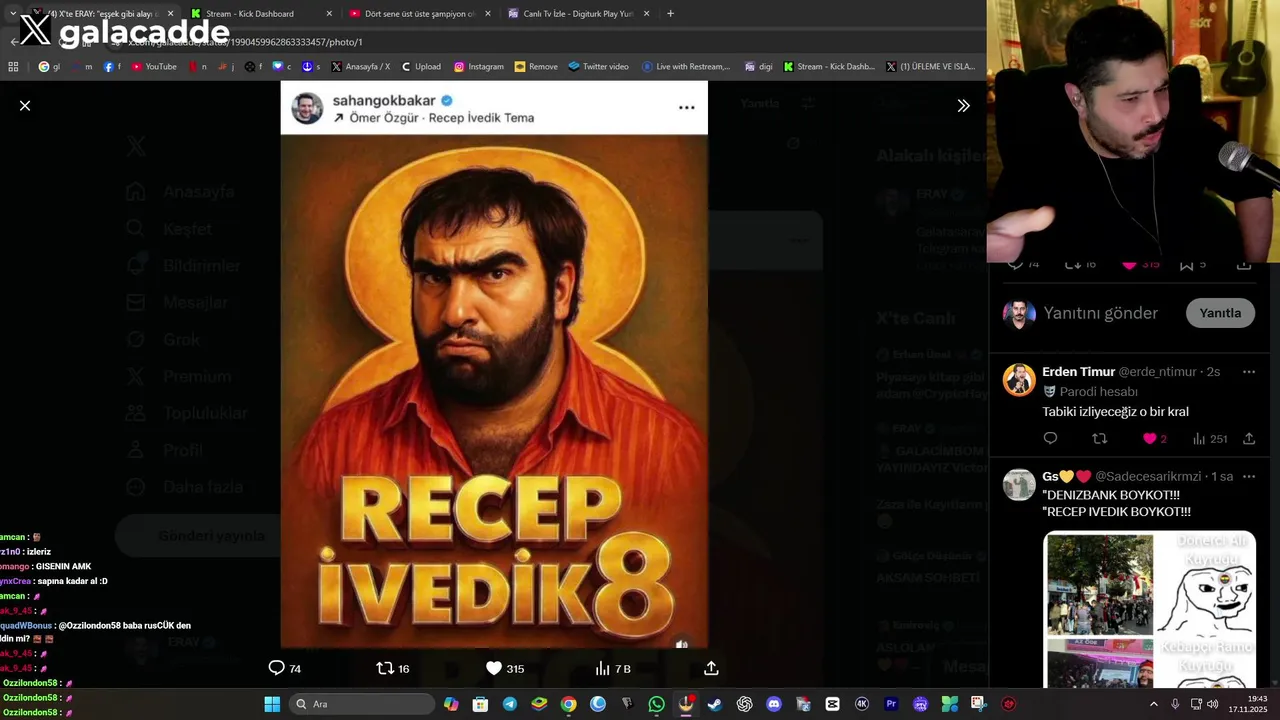The image size is (1280, 720).
Task: Click the Recep İvedik 8 poster image
Action: tap(494, 391)
